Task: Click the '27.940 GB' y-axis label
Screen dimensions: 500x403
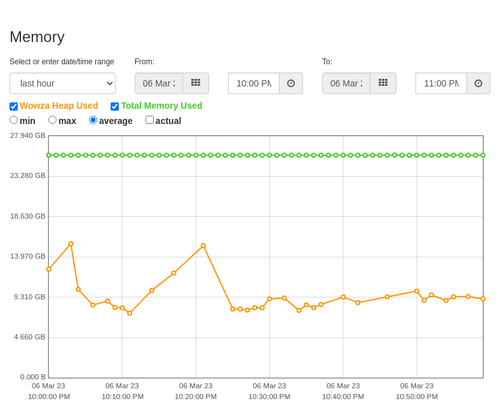Action: click(28, 136)
